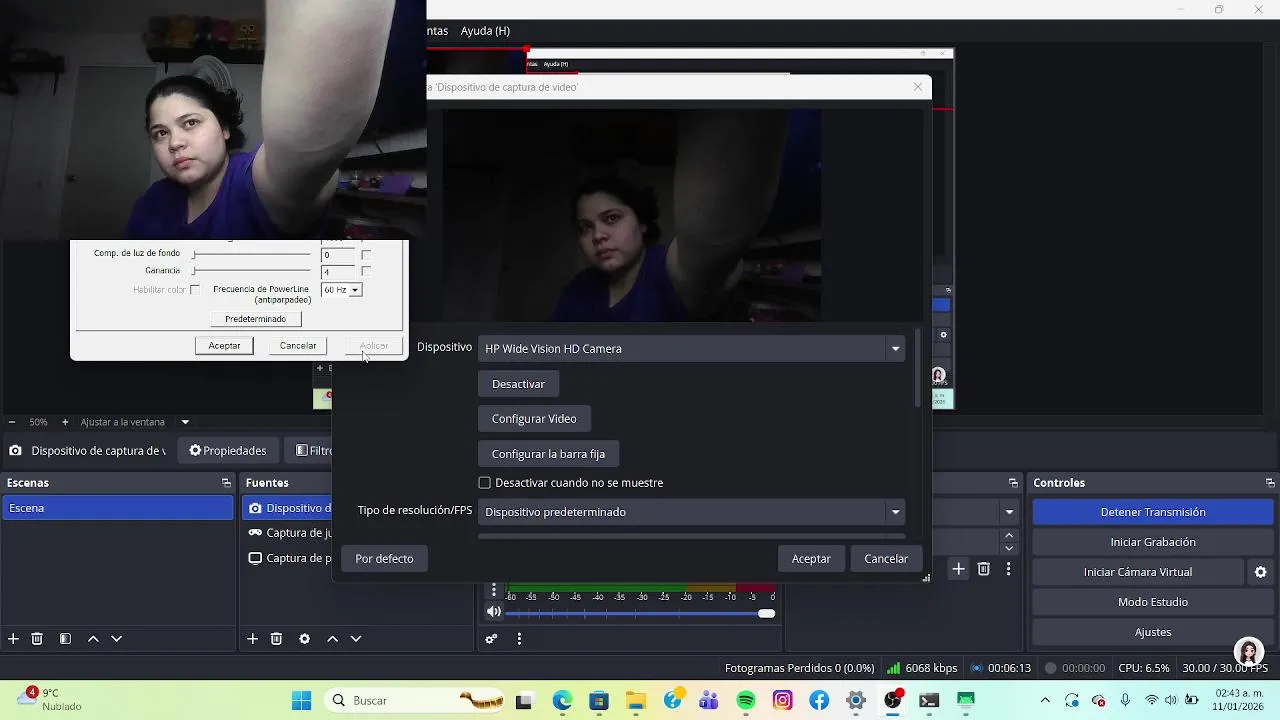Delete selected scene with Escenas trash icon
This screenshot has height=720, width=1280.
[x=37, y=638]
